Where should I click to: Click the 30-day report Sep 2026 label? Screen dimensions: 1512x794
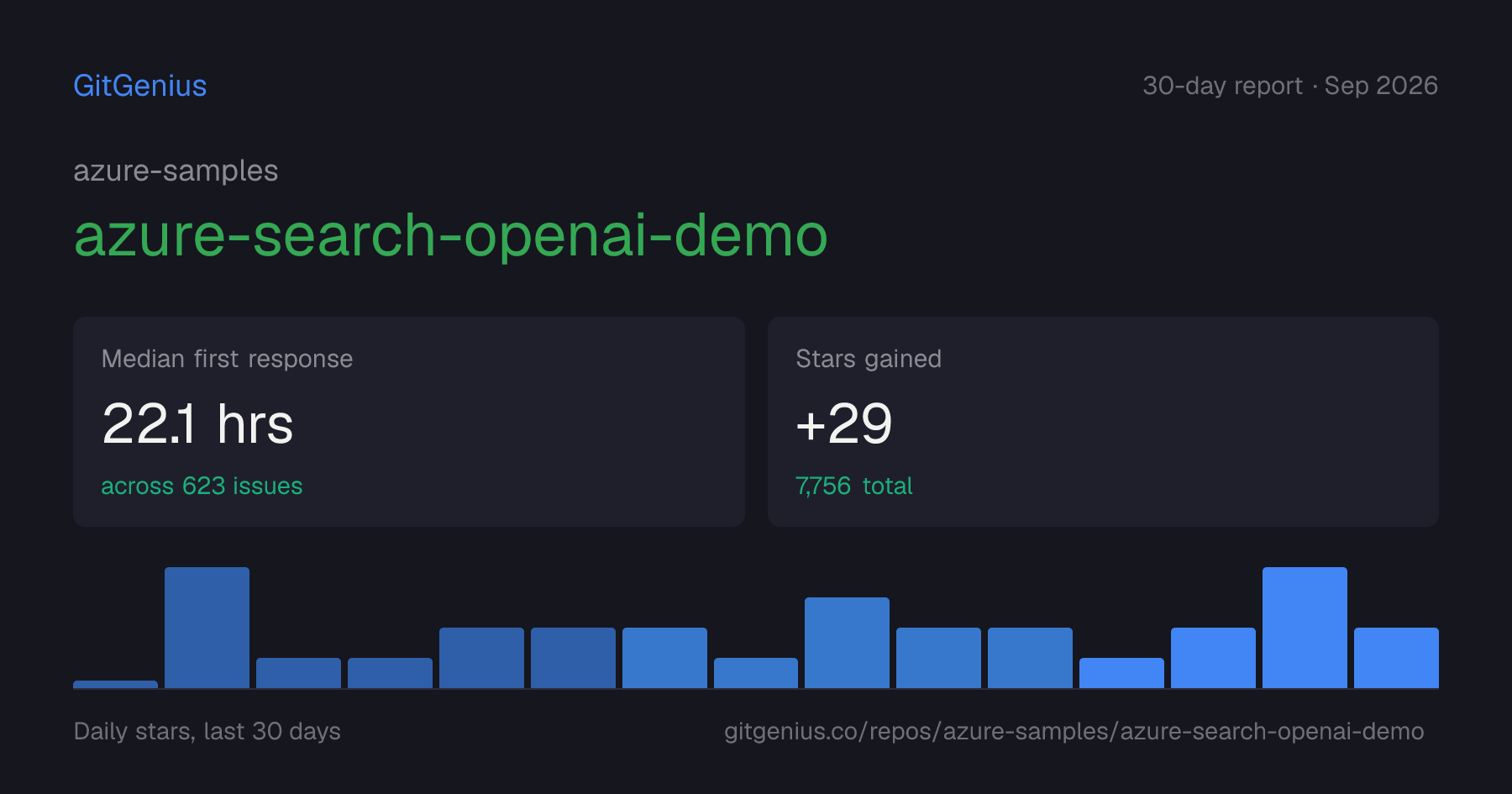pyautogui.click(x=1290, y=86)
